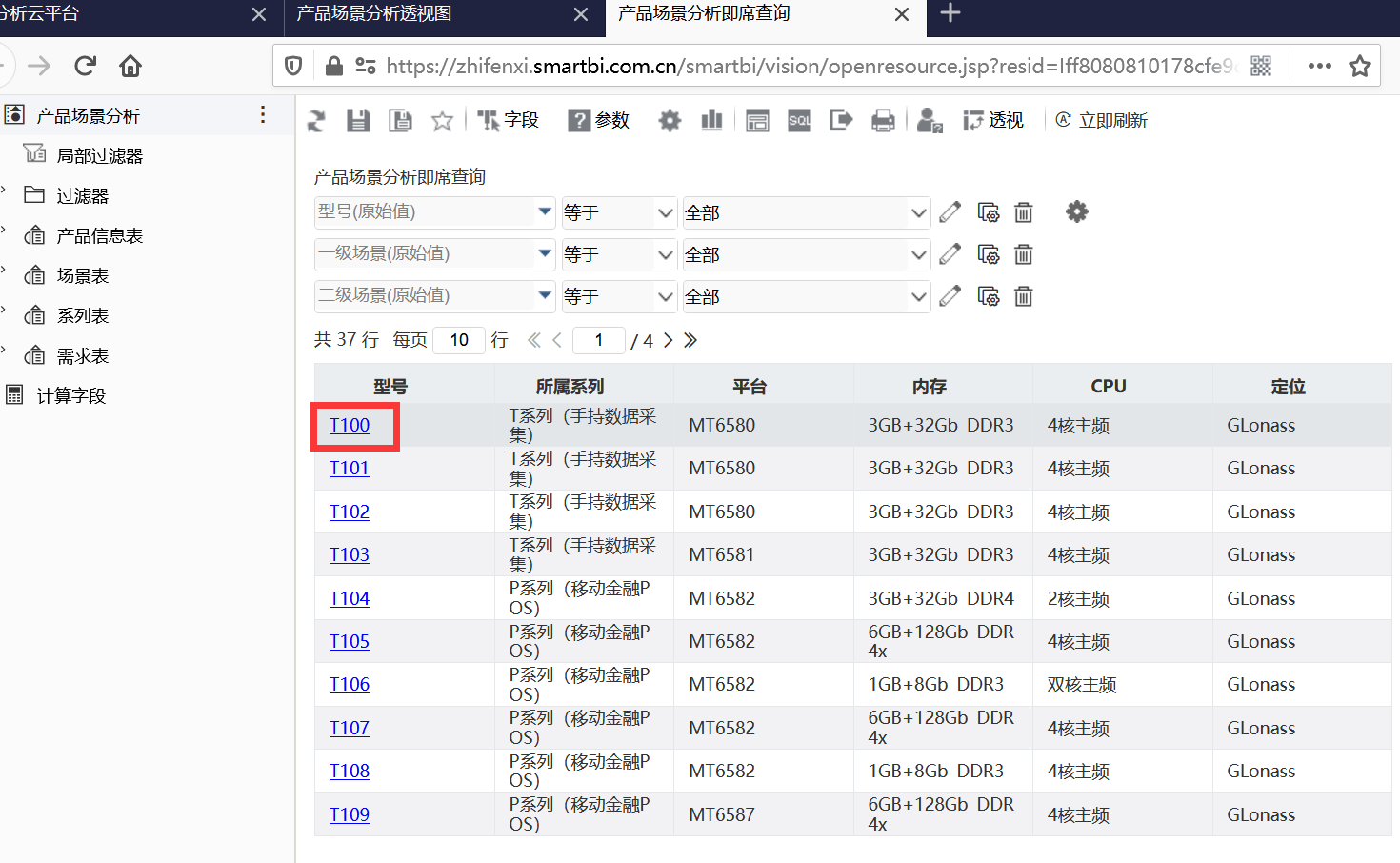Click the print icon

(884, 121)
